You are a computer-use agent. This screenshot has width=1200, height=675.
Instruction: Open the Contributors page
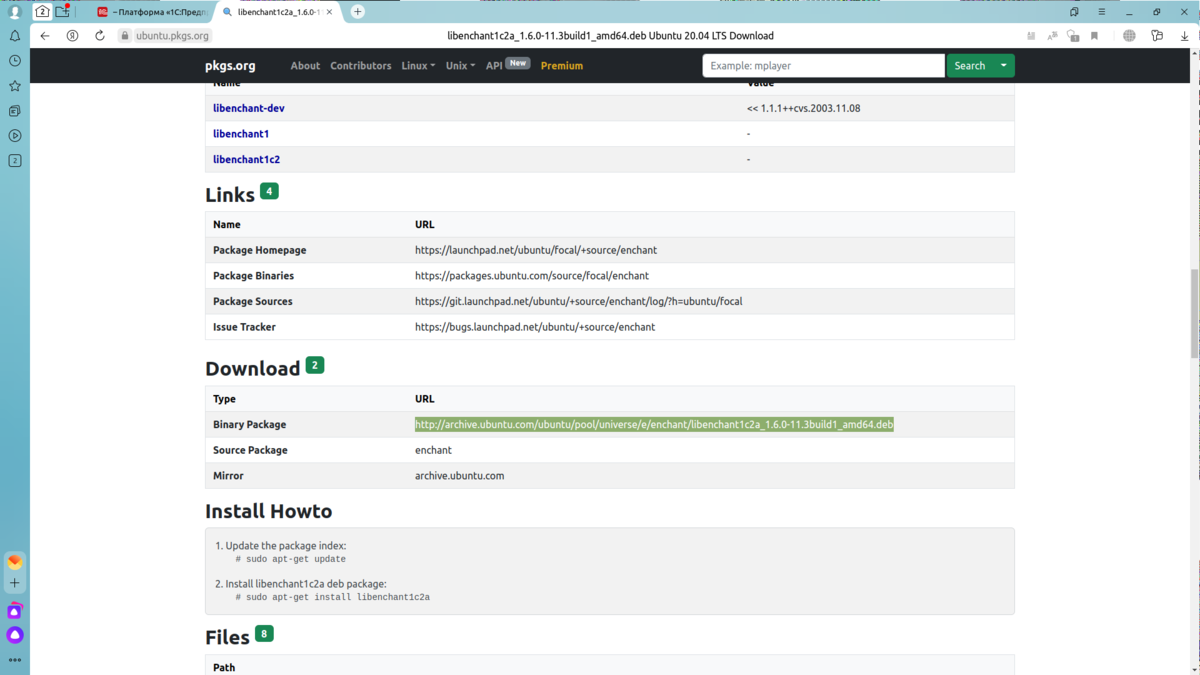click(361, 66)
